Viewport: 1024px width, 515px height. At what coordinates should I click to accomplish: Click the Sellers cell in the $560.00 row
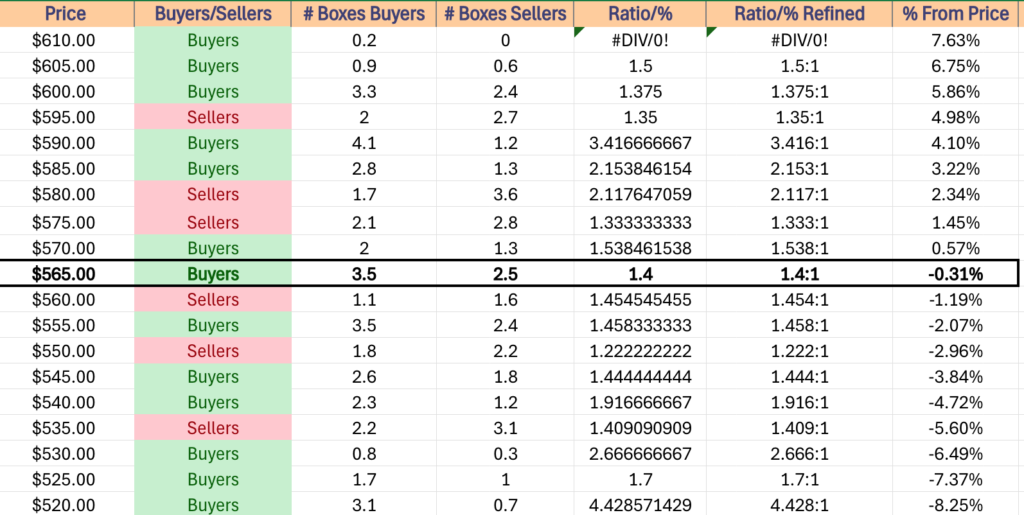click(x=213, y=300)
